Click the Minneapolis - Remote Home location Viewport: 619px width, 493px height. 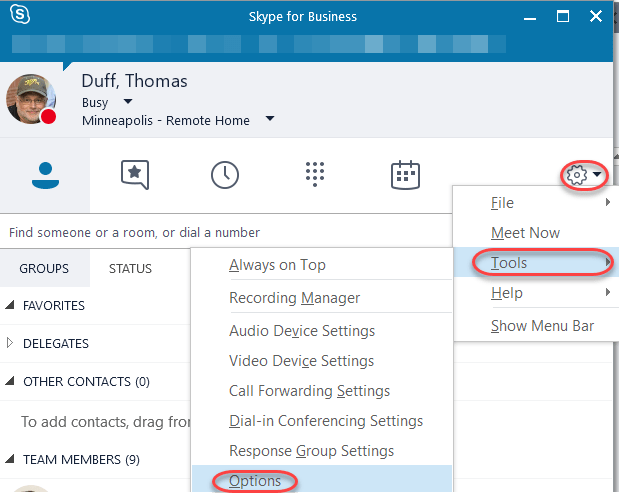tap(166, 120)
